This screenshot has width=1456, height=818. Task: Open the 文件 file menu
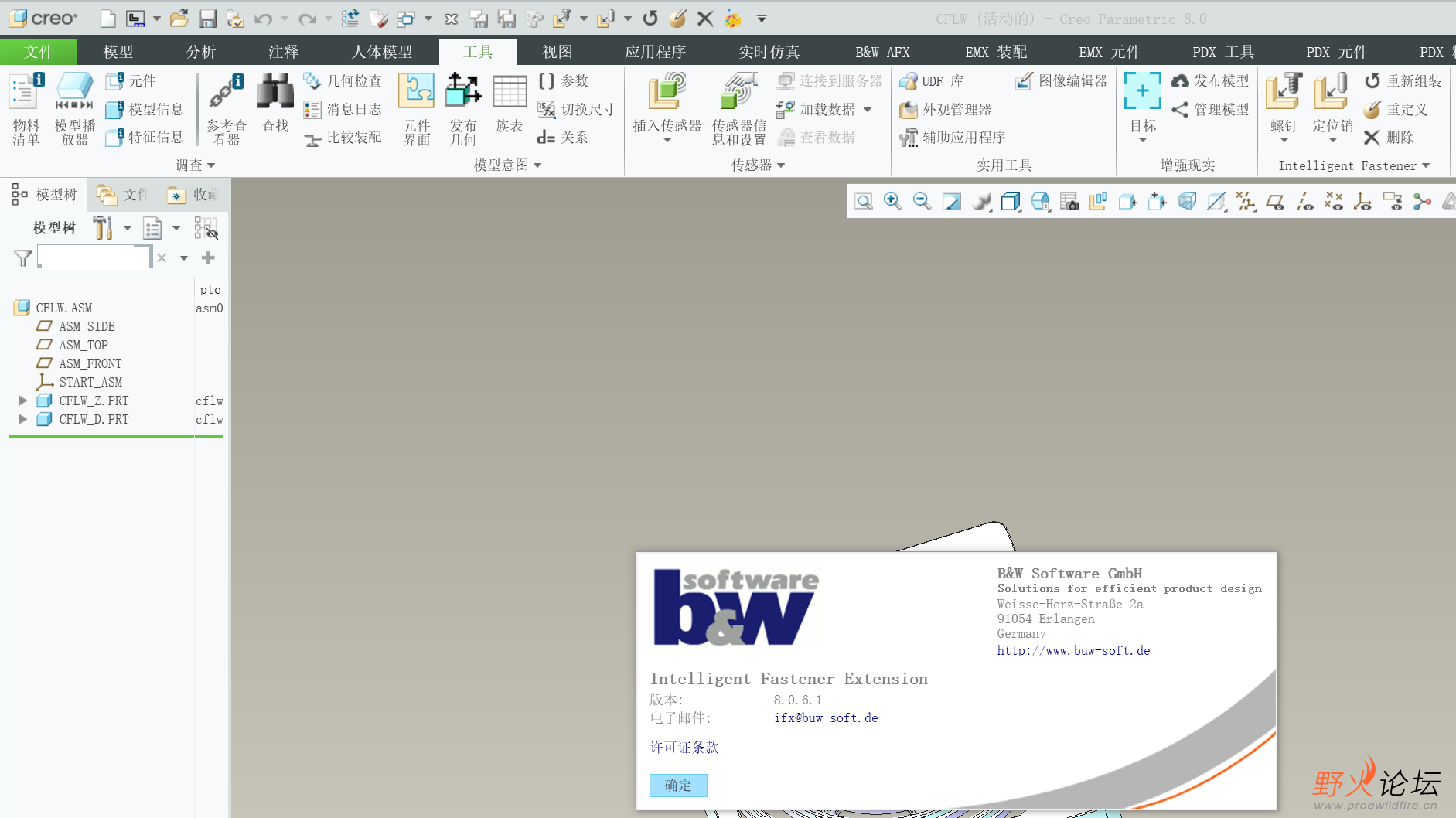tap(39, 52)
